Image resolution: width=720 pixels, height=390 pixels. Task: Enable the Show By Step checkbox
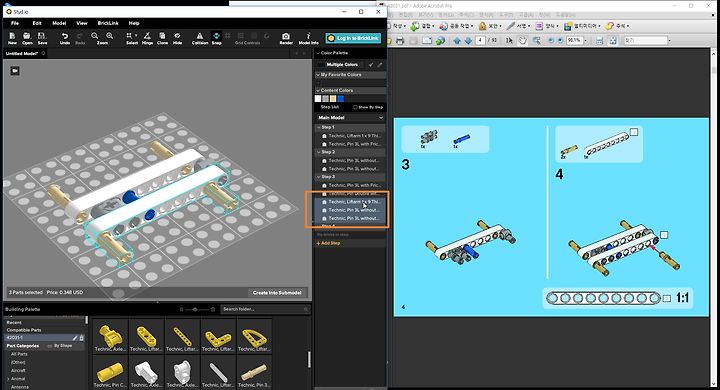(355, 107)
